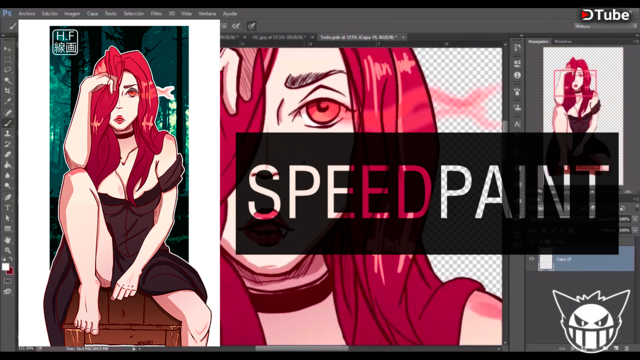
Task: Select the Move tool
Action: pyautogui.click(x=8, y=49)
